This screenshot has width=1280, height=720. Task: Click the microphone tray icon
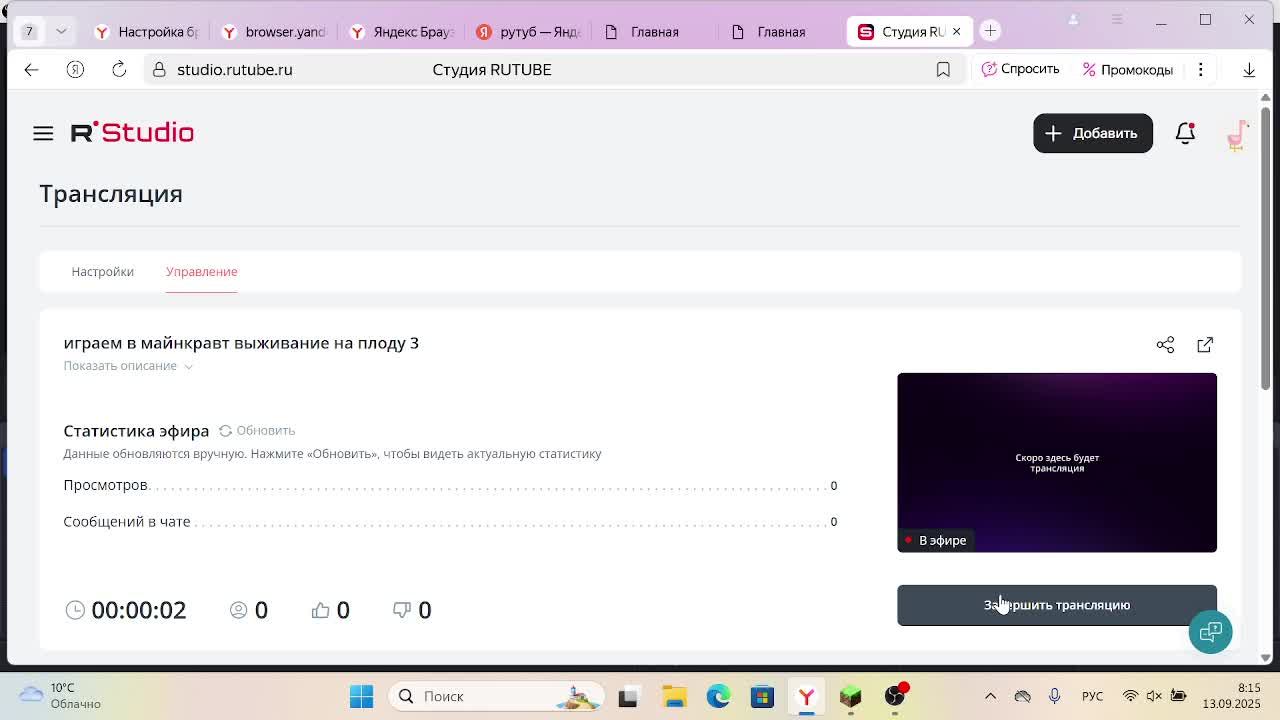1054,696
